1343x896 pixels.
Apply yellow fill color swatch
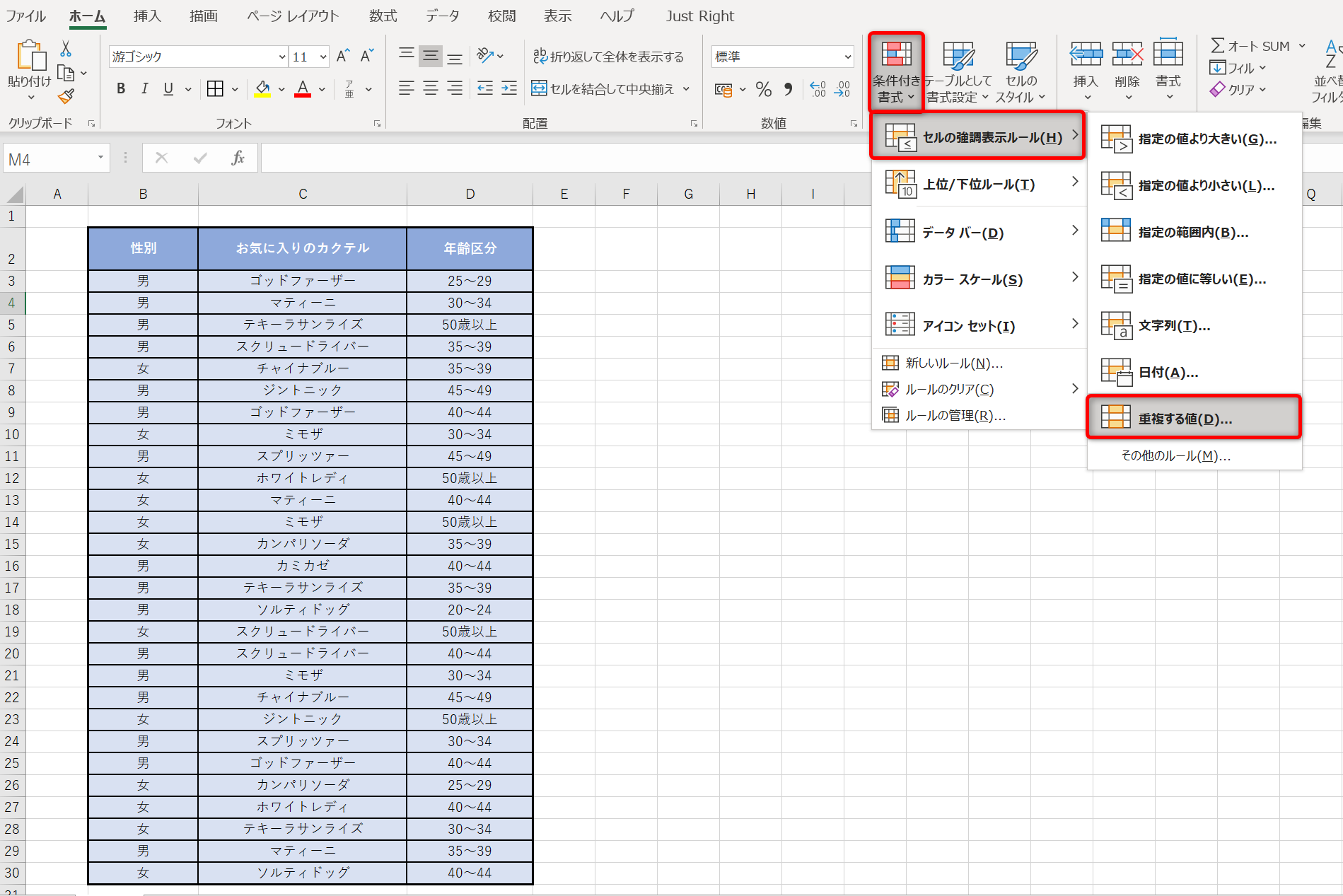[x=262, y=89]
